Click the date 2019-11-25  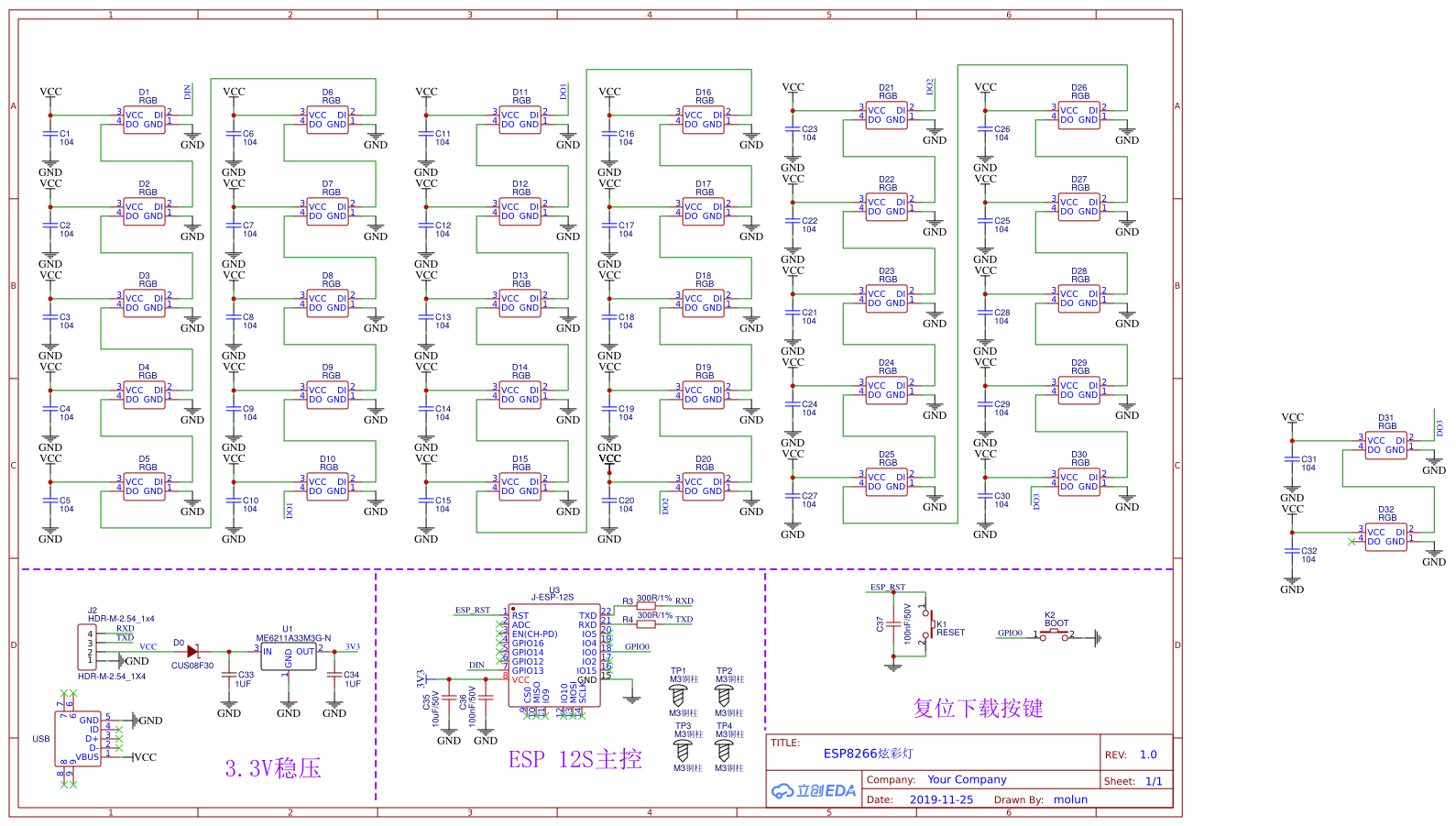[941, 799]
